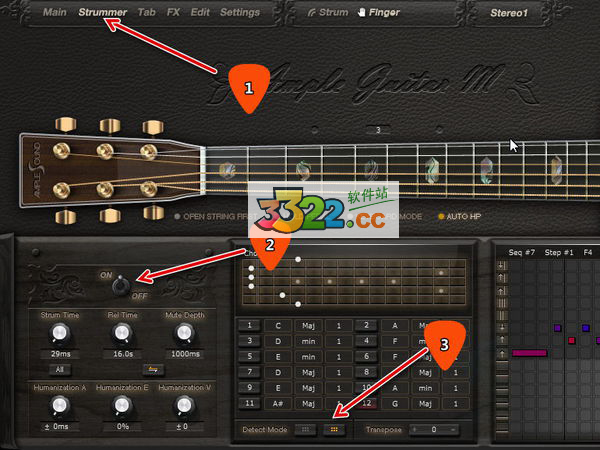The width and height of the screenshot is (600, 450).
Task: Click the topmost down-strum icon in sequencer
Action: point(502,265)
